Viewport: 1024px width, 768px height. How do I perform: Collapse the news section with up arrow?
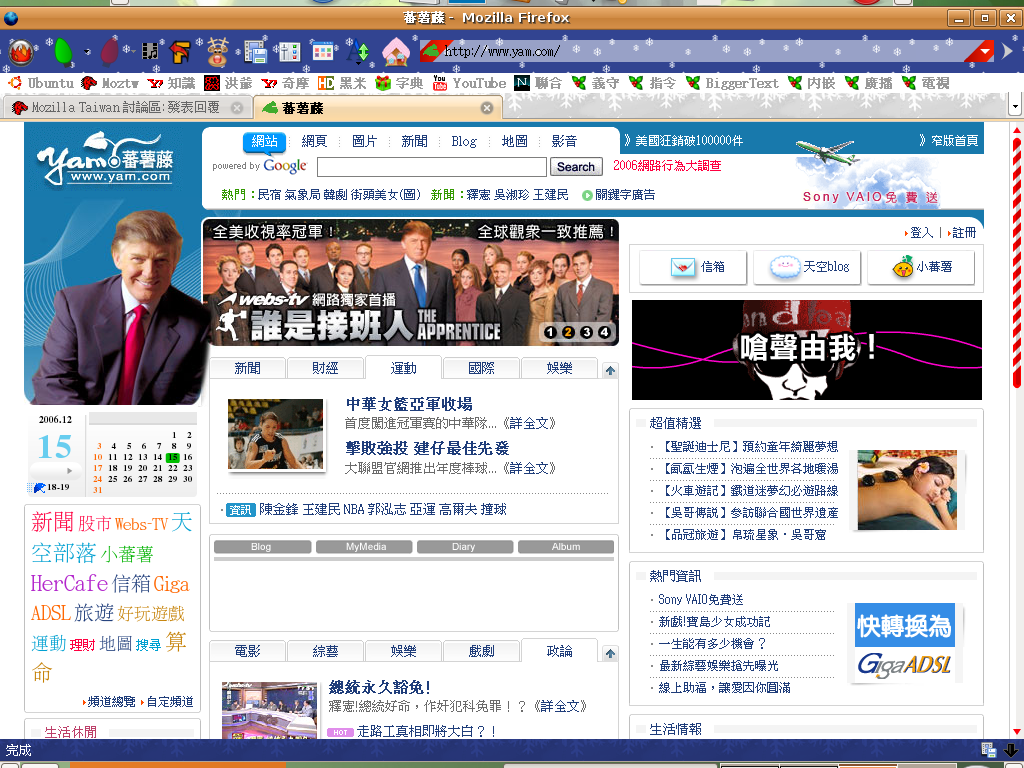tap(609, 370)
